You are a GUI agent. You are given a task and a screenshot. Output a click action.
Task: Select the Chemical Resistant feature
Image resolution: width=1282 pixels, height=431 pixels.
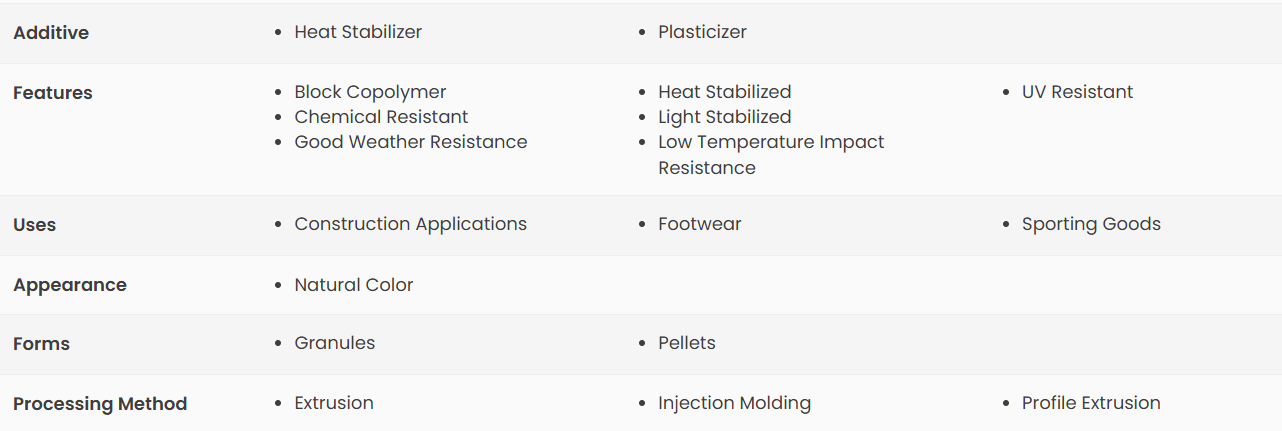click(x=381, y=117)
